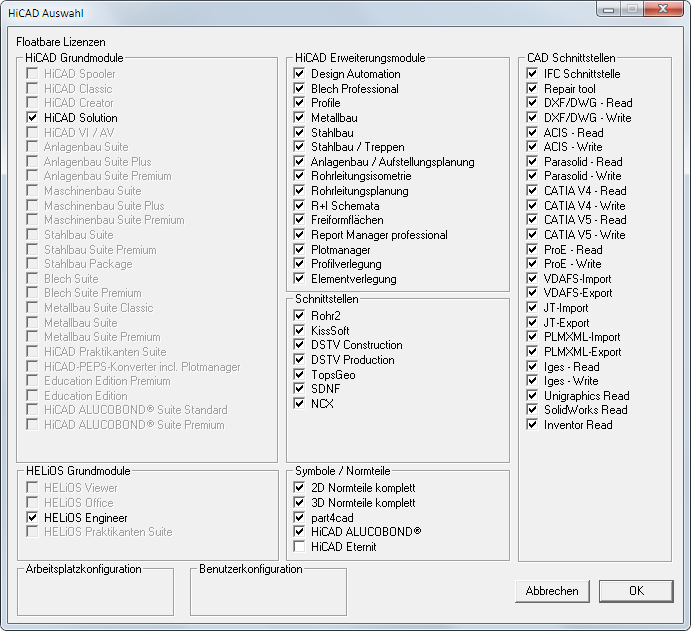The height and width of the screenshot is (631, 691).
Task: Uncheck SDNF interface
Action: [299, 389]
